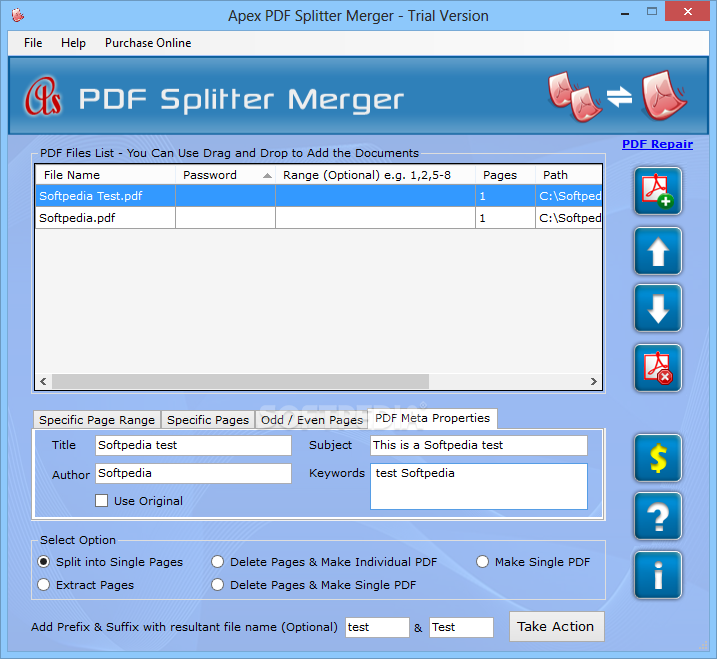
Task: Click the Password column sort arrow
Action: point(268,176)
